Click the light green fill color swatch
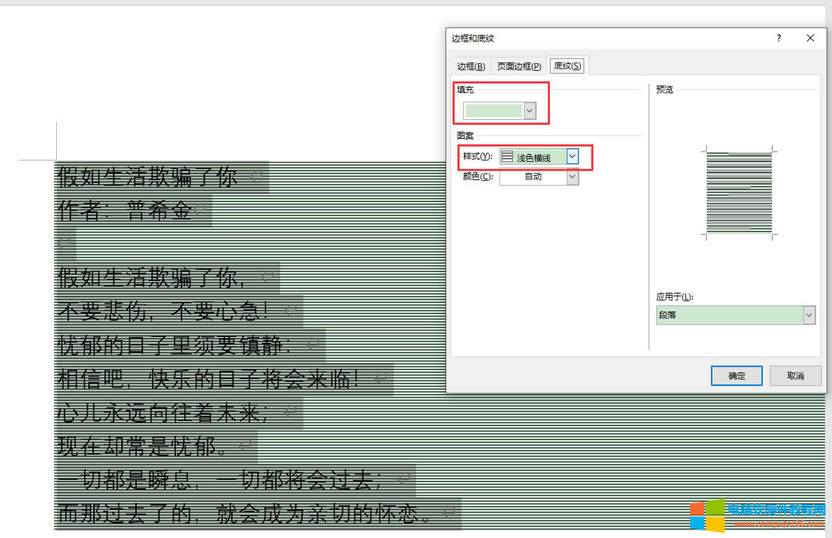The width and height of the screenshot is (832, 538). (x=493, y=110)
